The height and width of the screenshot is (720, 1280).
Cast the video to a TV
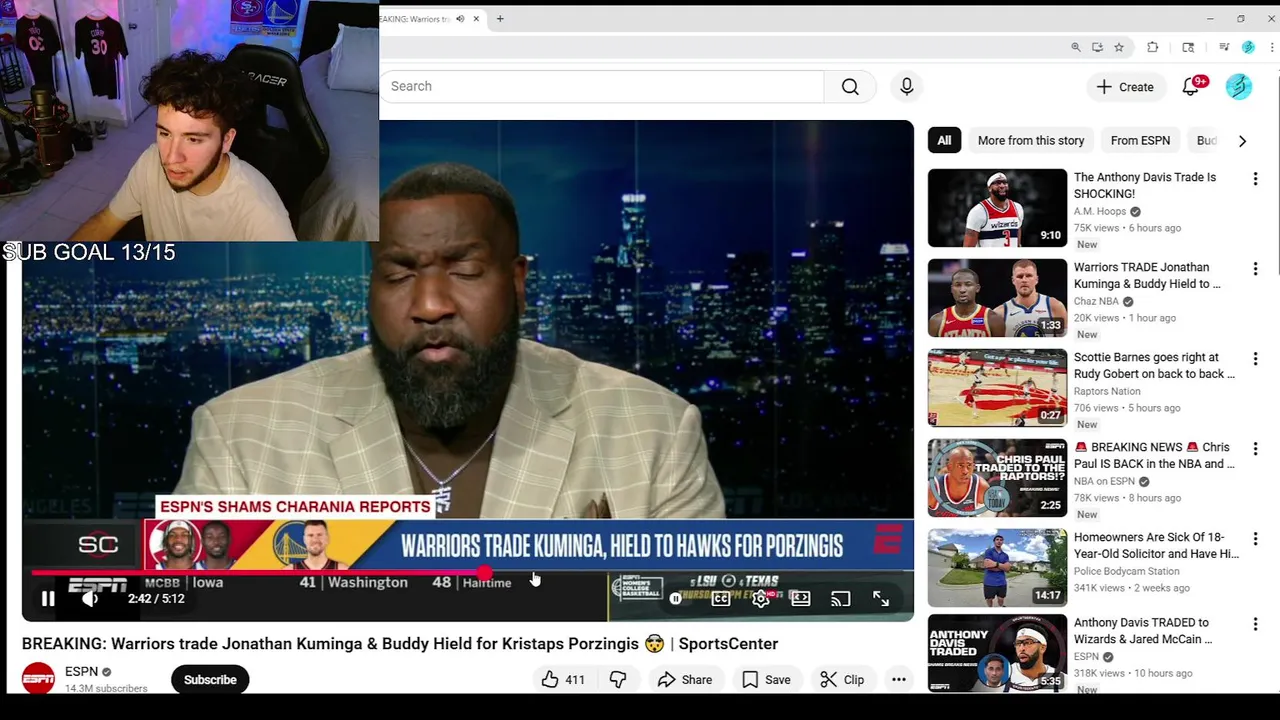click(840, 599)
